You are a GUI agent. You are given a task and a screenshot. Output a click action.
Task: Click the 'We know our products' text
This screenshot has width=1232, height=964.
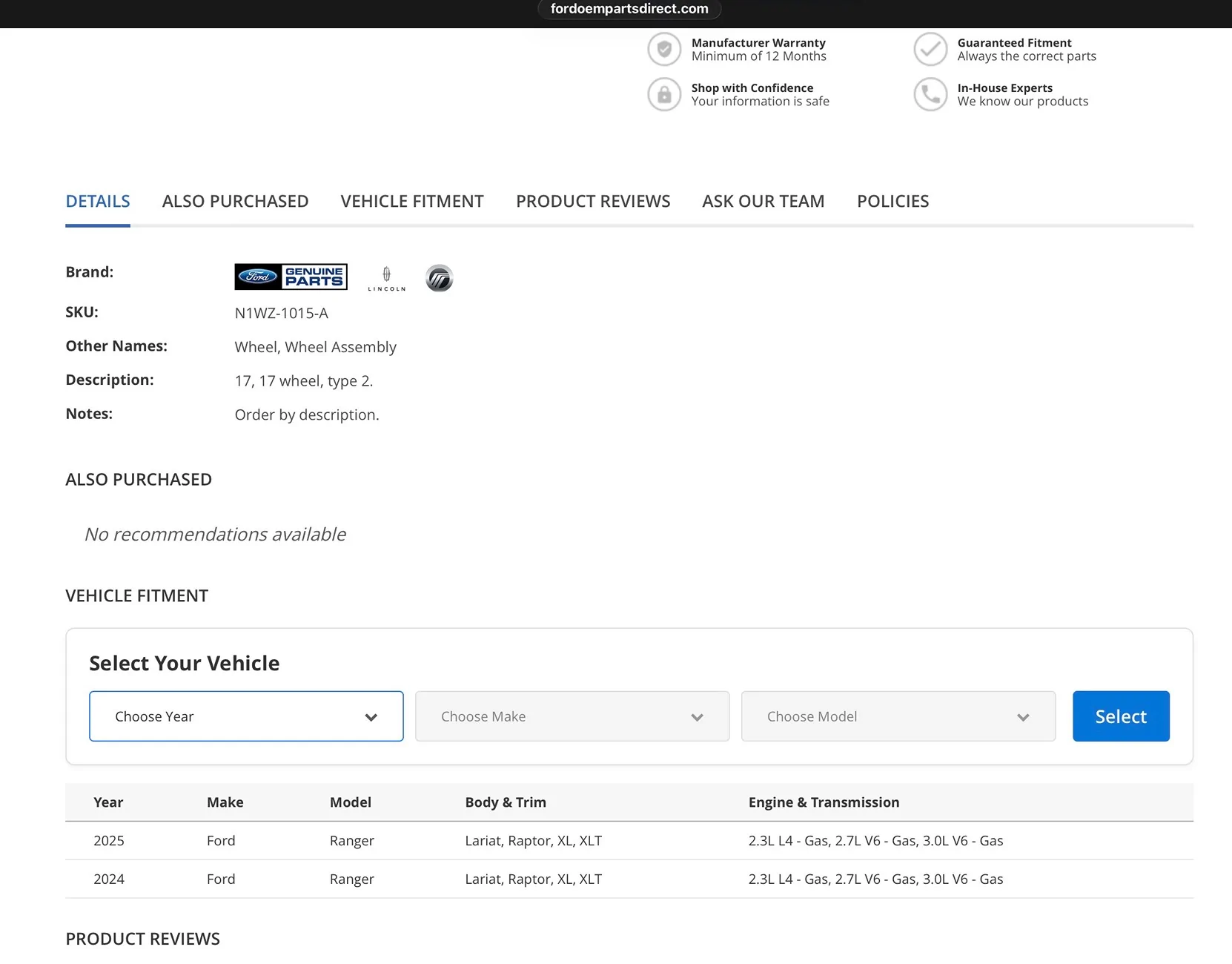coord(1023,101)
